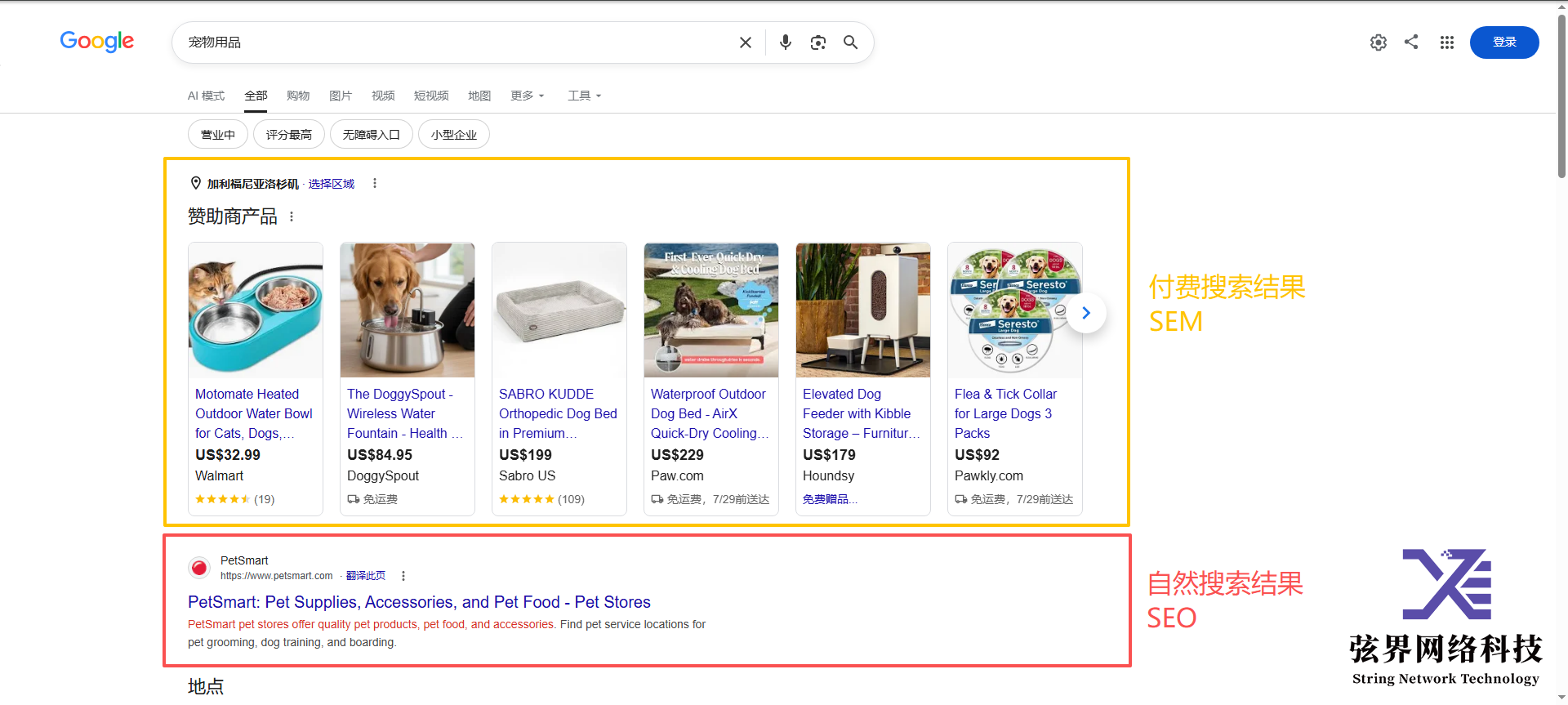
Task: Click the PetSmart red favicon
Action: click(x=198, y=568)
